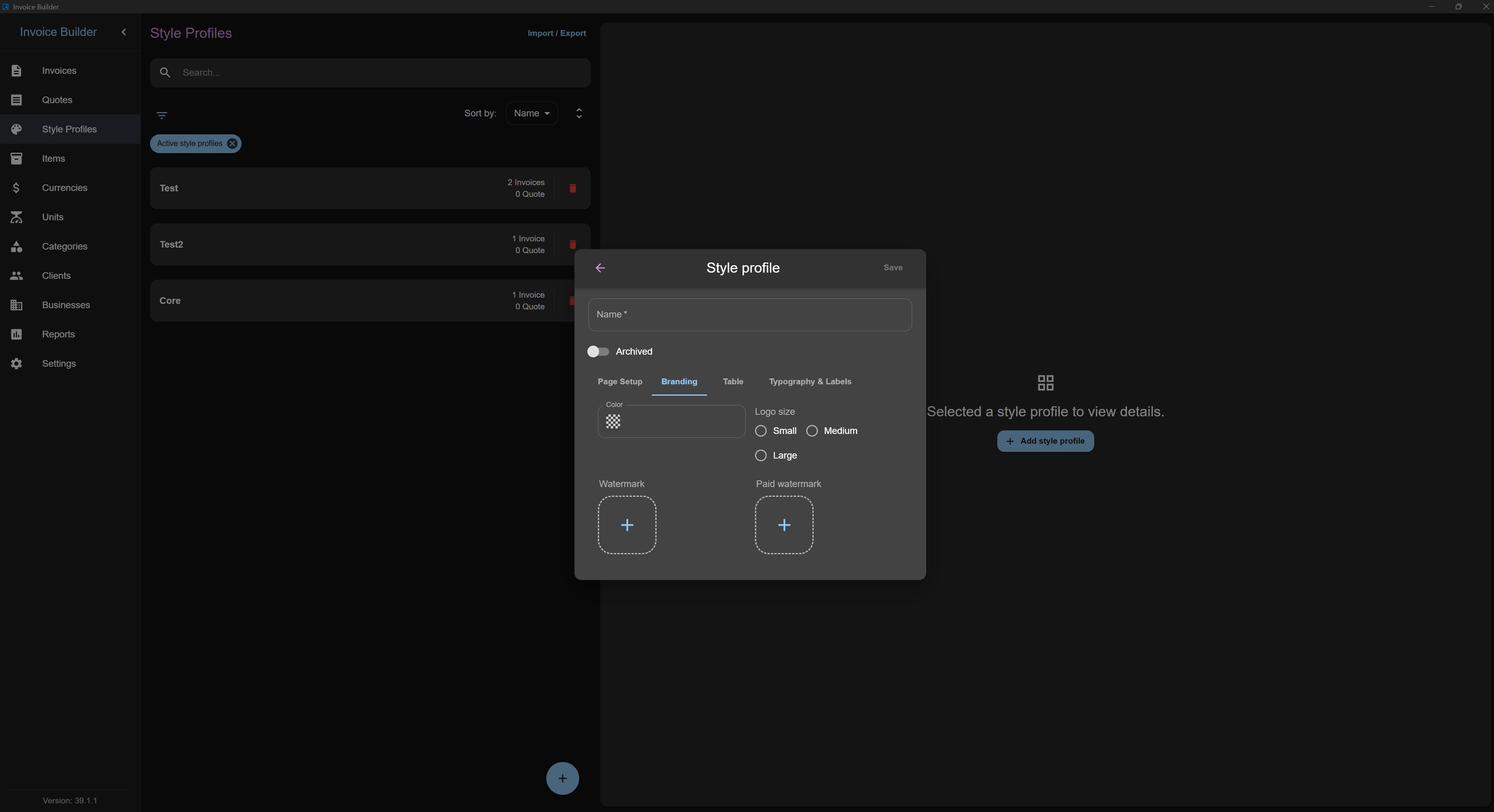Open the Businesses section
The image size is (1494, 812).
tap(70, 305)
